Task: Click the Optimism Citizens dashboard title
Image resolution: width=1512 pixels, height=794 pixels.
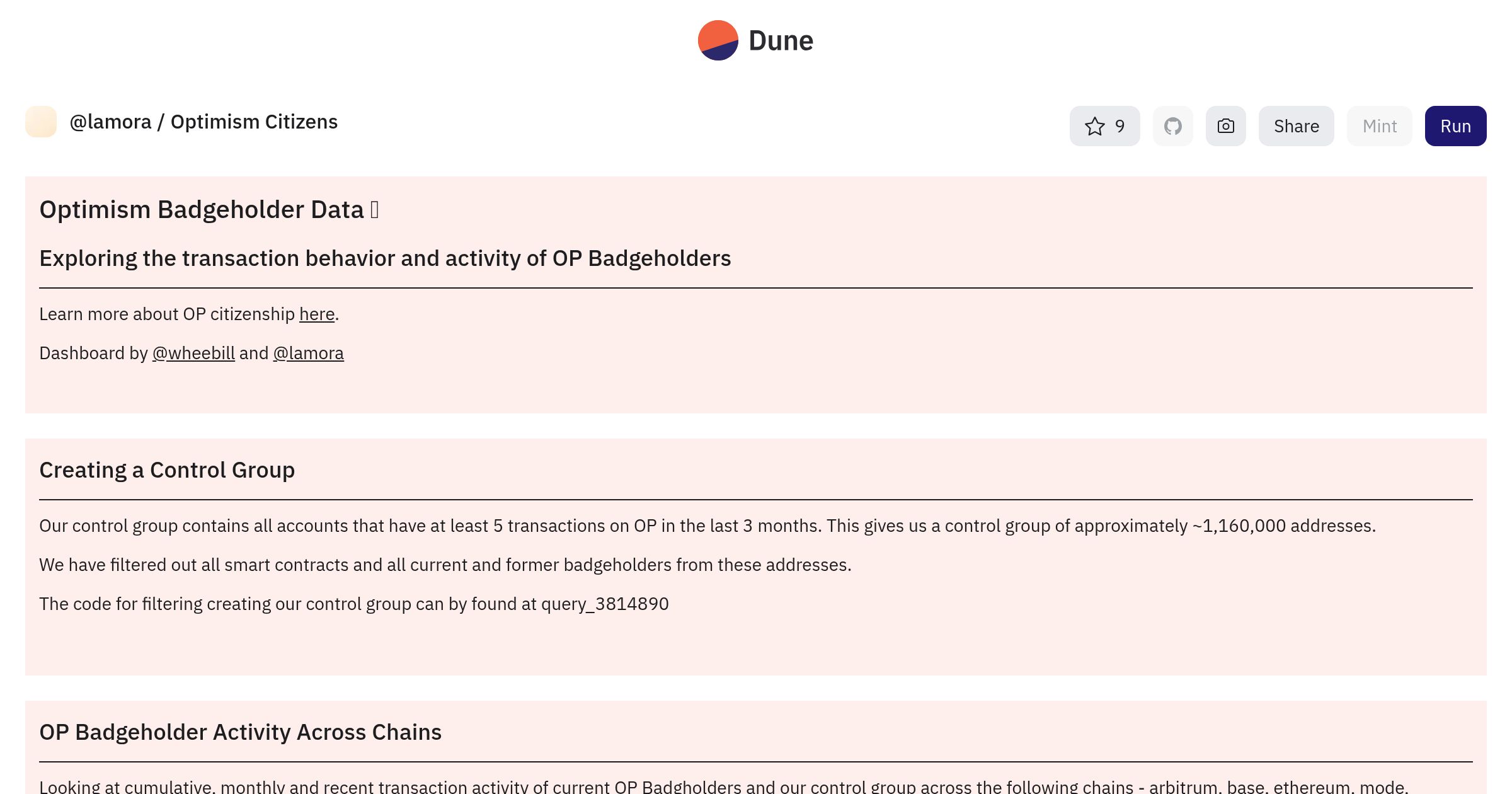Action: coord(254,122)
